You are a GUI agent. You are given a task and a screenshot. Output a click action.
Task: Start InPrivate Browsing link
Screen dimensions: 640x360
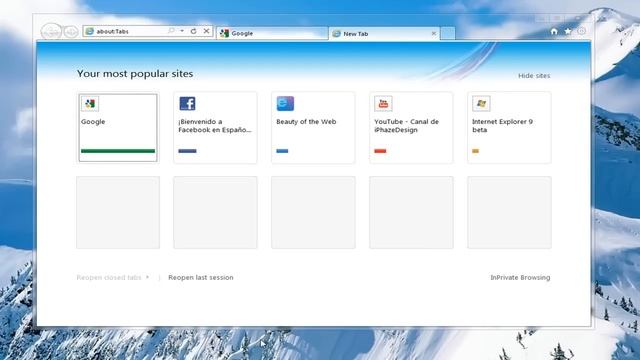tap(520, 278)
